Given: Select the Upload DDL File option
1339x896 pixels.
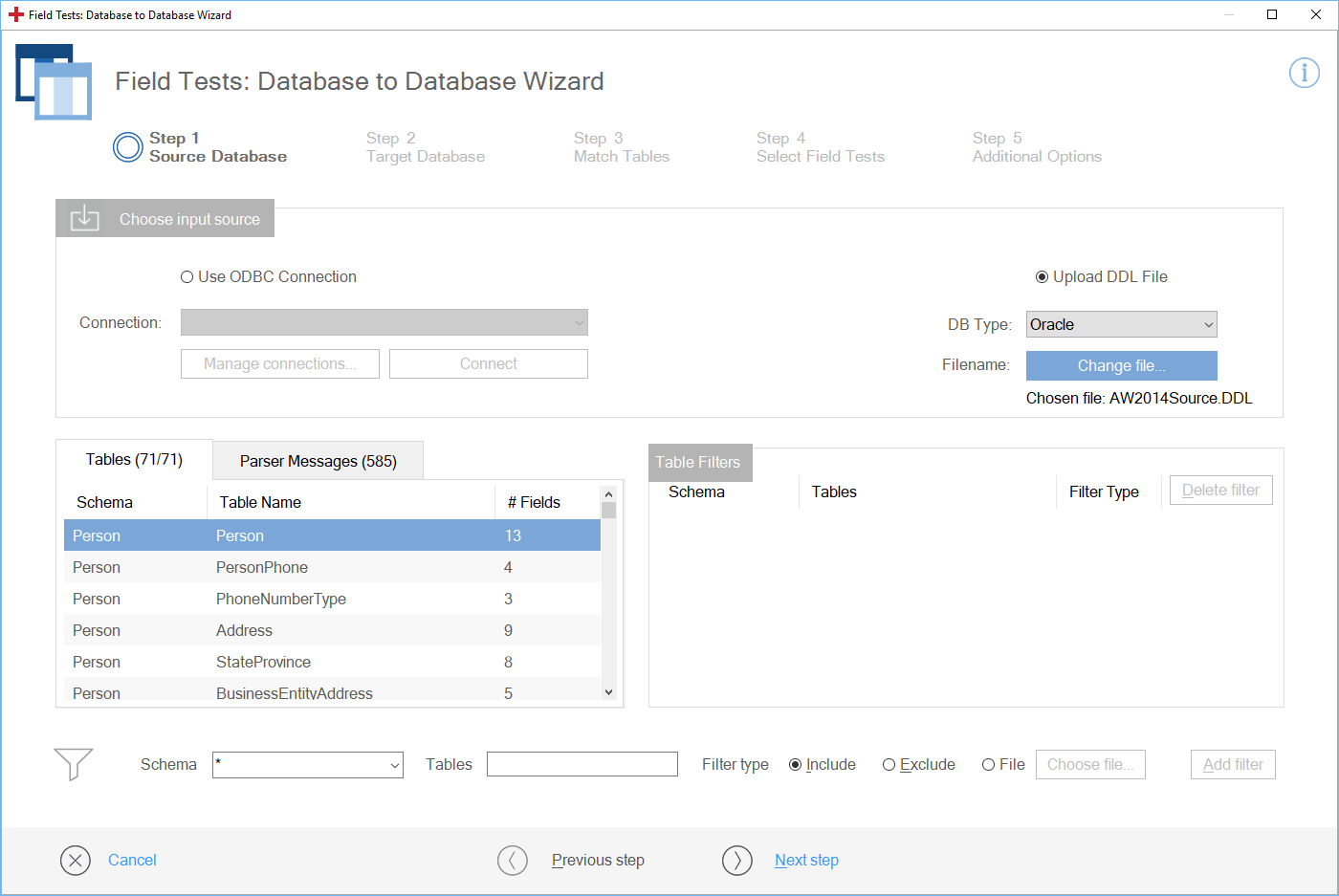Looking at the screenshot, I should point(1043,277).
